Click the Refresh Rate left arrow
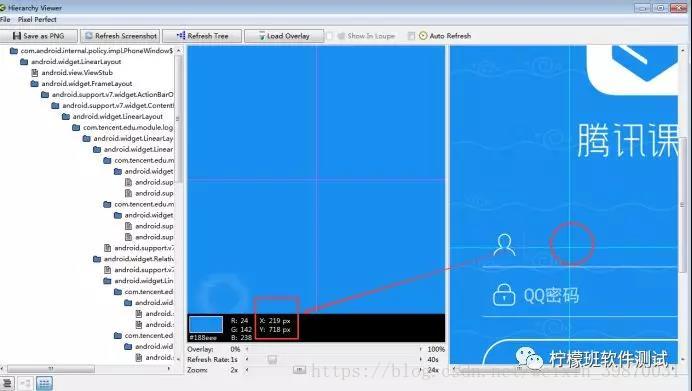 [247, 360]
